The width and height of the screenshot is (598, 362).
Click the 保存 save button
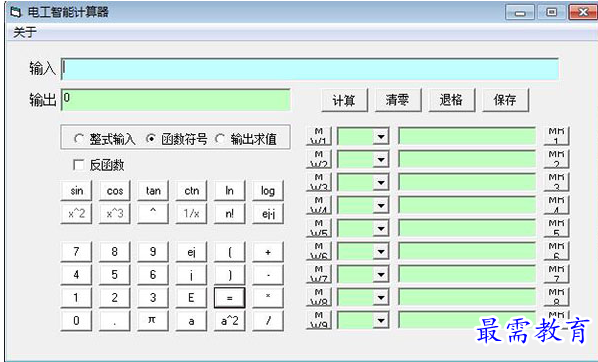(505, 100)
